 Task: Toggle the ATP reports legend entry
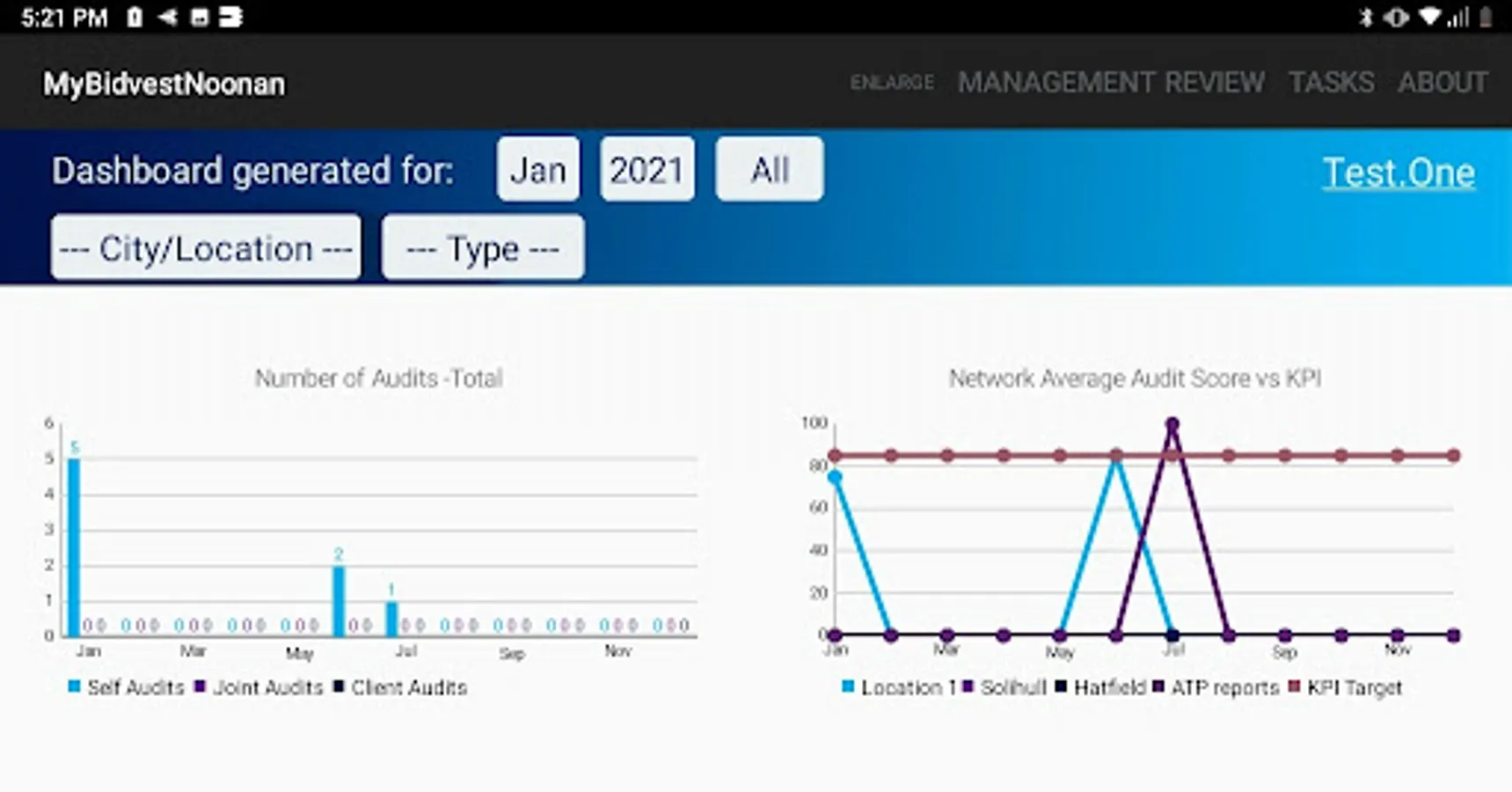[1216, 687]
